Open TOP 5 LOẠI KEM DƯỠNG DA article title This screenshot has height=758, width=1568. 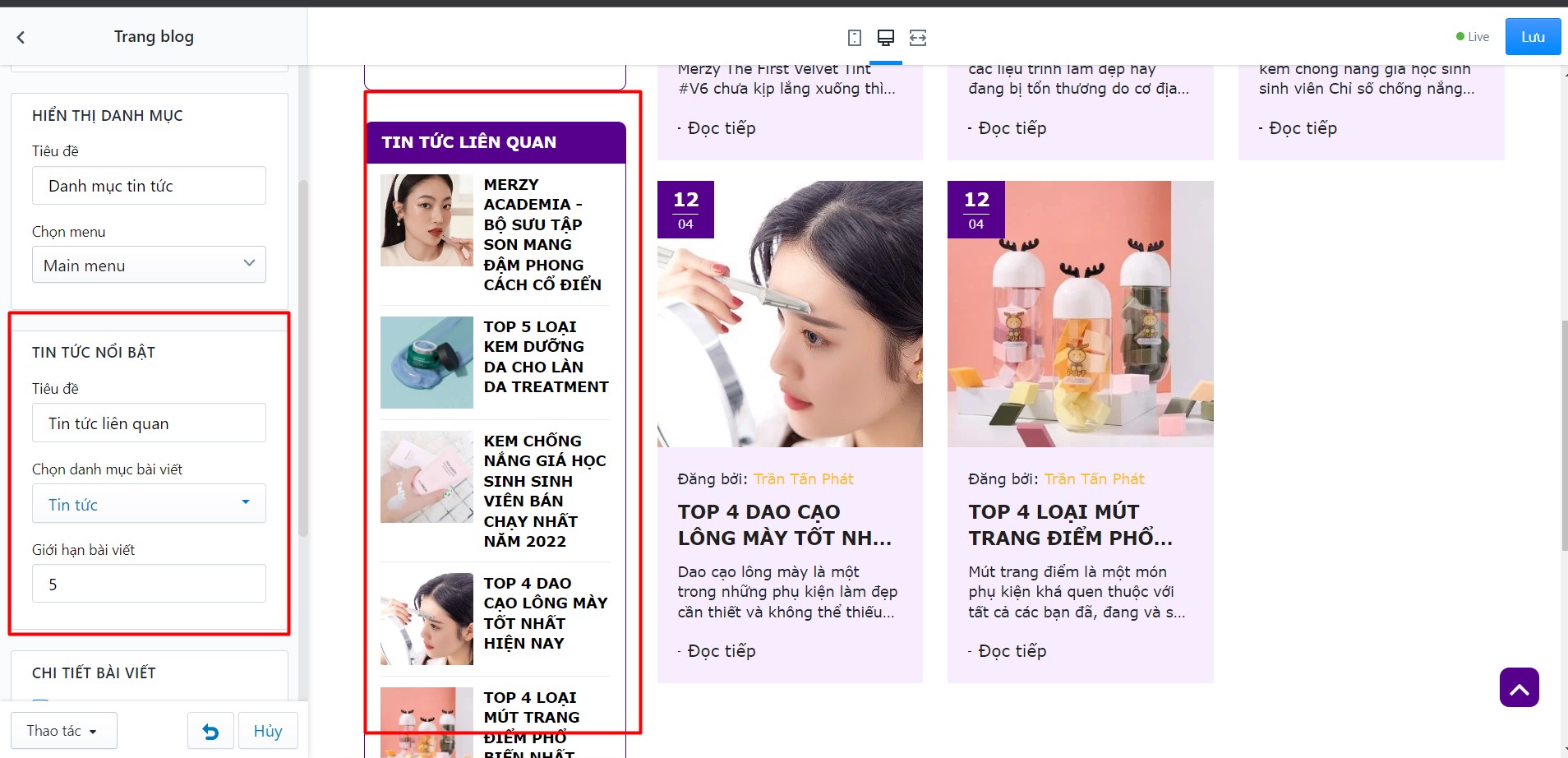coord(546,357)
